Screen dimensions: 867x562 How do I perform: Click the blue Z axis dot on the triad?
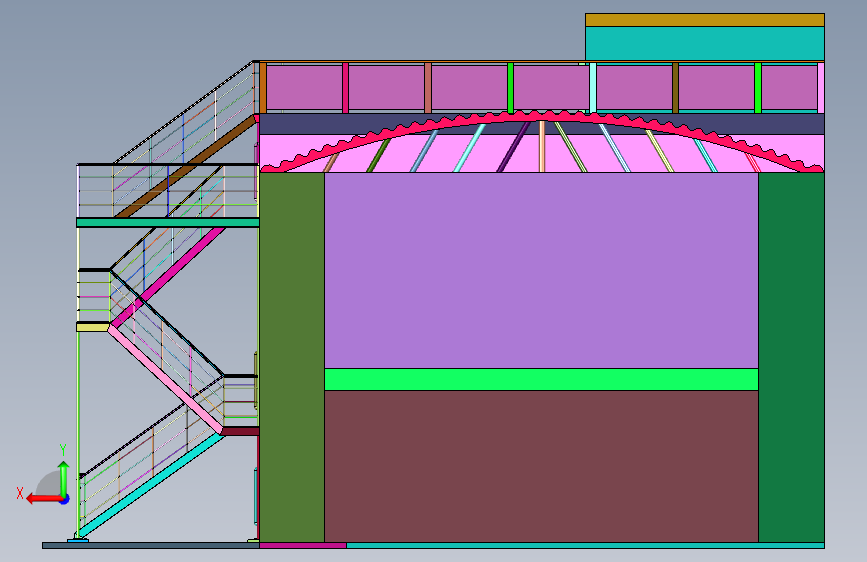pyautogui.click(x=65, y=500)
